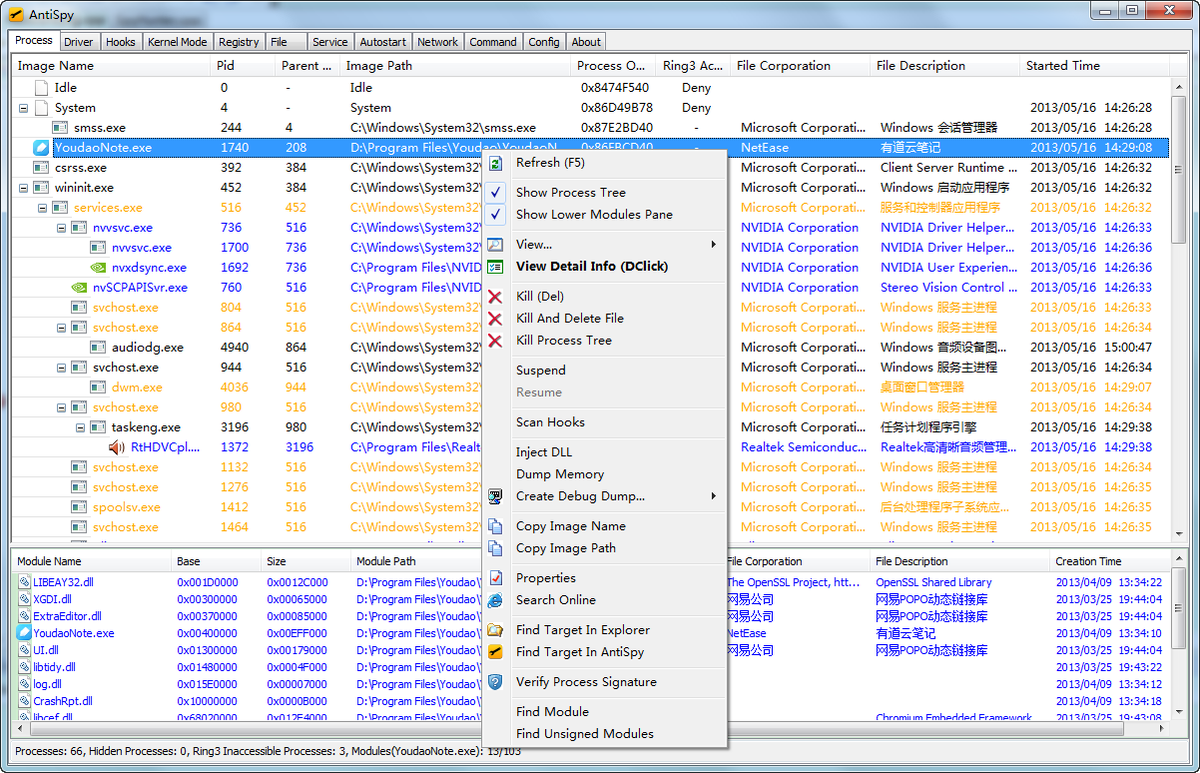Click the speaker icon next to RtHDVCpl
1200x773 pixels.
pyautogui.click(x=118, y=448)
